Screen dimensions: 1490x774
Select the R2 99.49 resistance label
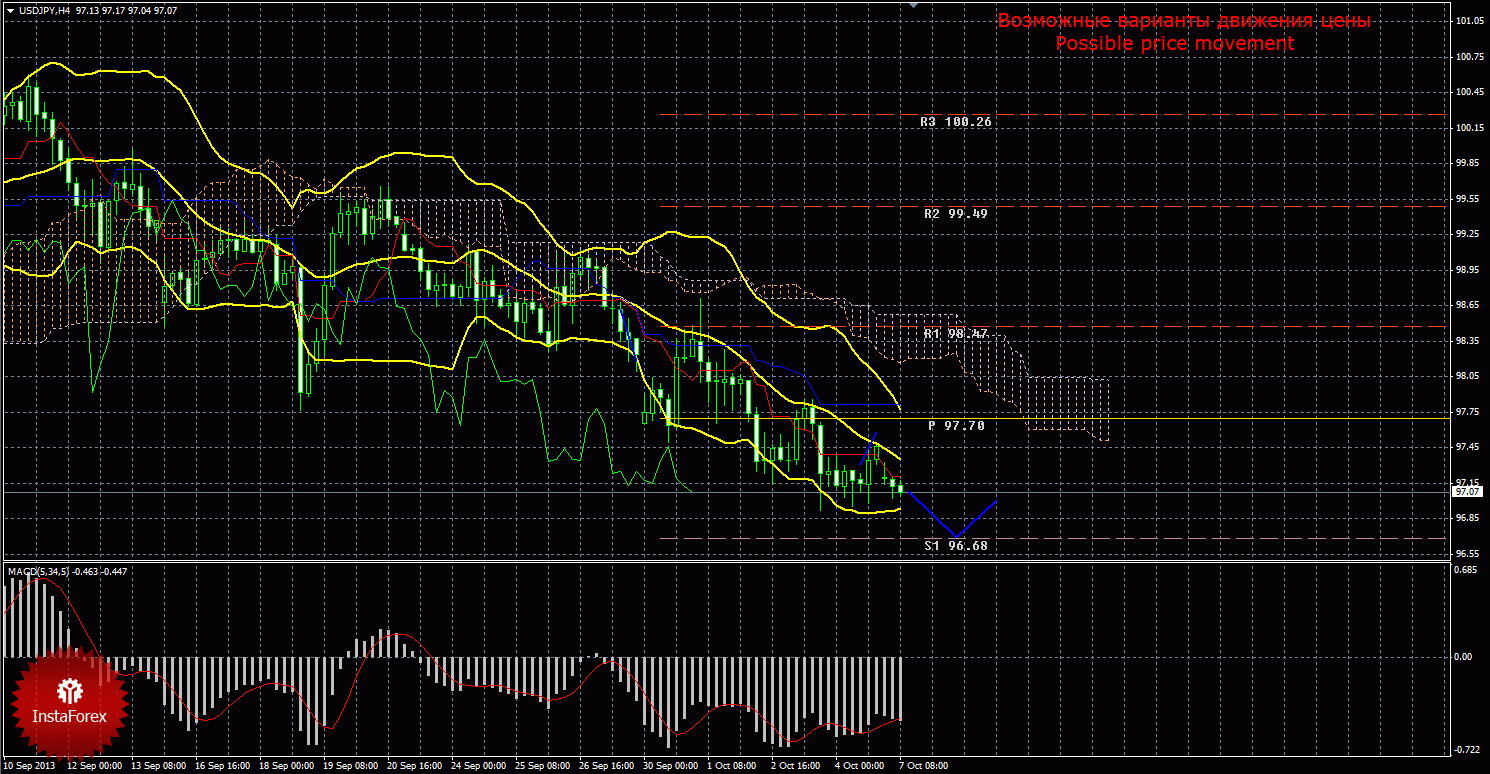tap(955, 213)
